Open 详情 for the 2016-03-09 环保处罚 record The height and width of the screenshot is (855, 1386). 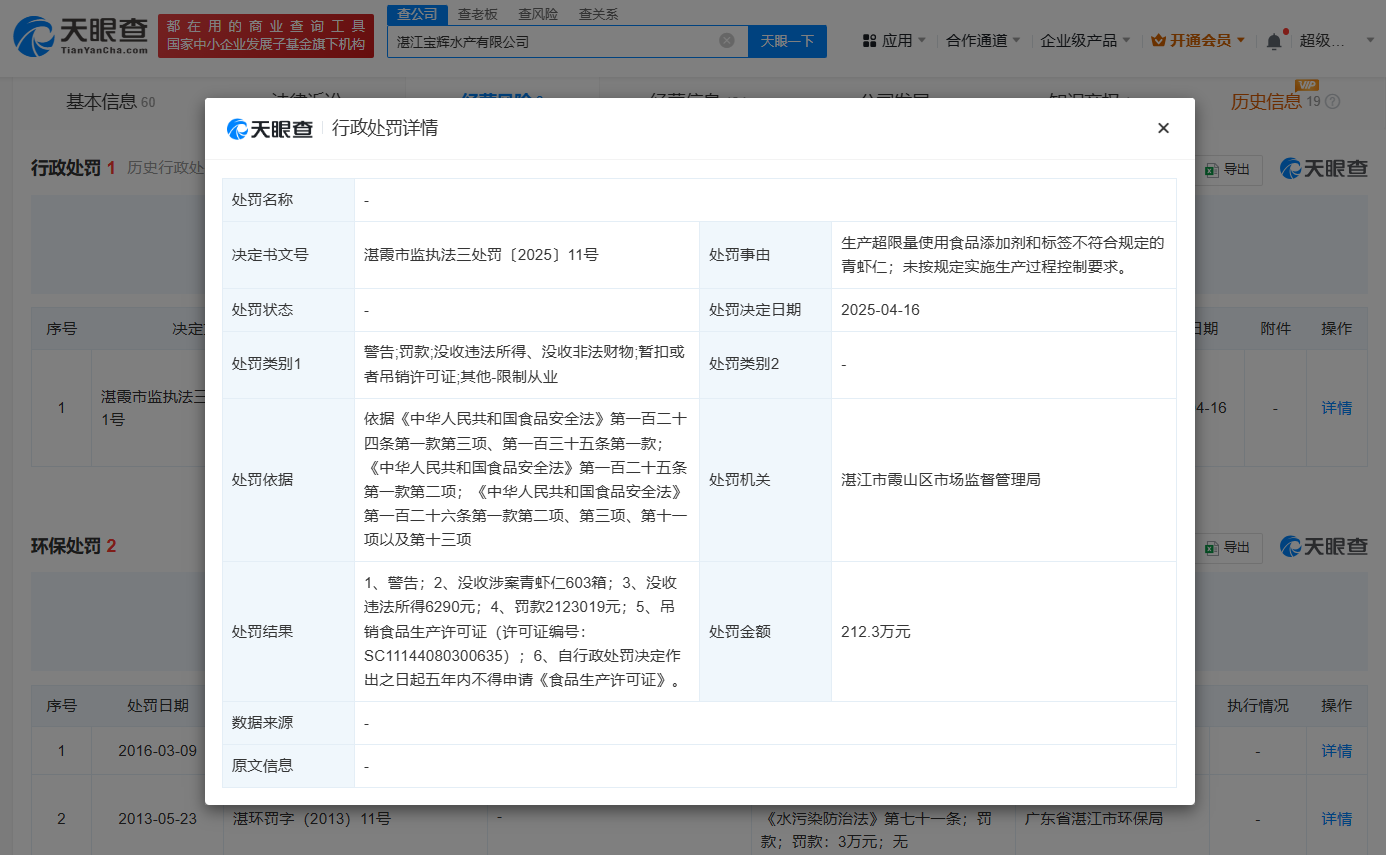coord(1336,751)
